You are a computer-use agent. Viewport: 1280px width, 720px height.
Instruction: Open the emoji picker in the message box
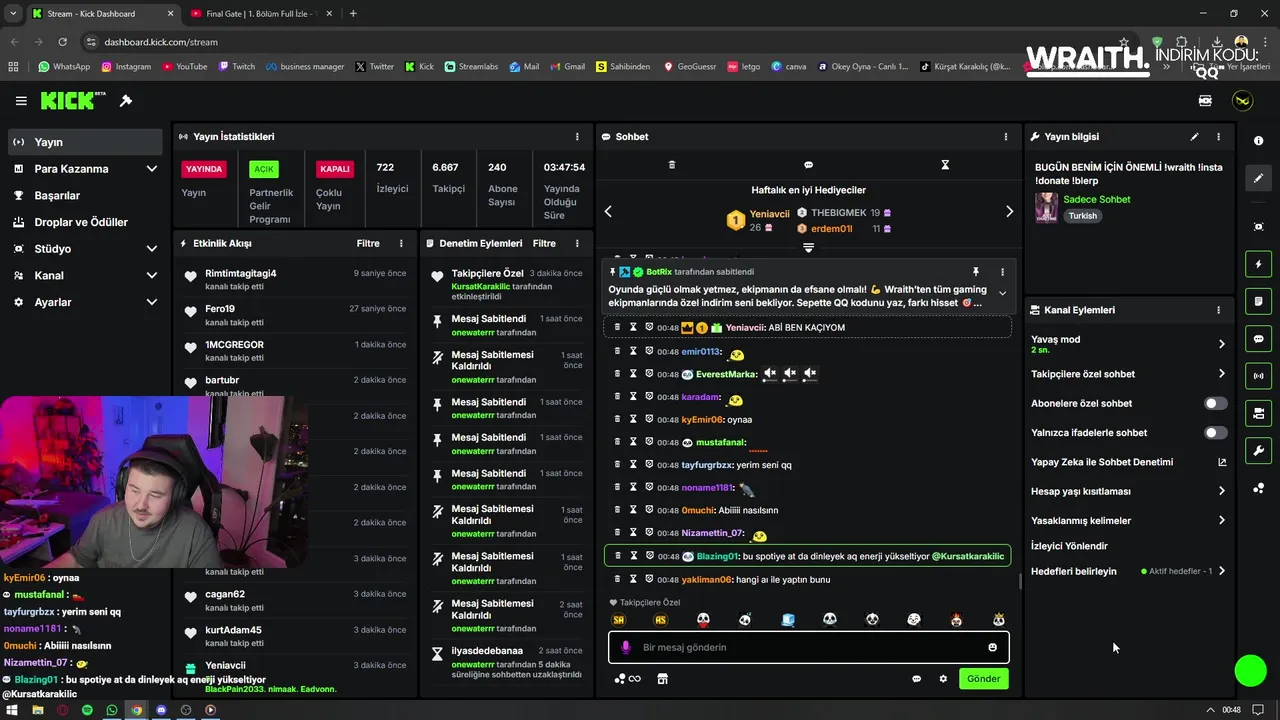point(993,647)
